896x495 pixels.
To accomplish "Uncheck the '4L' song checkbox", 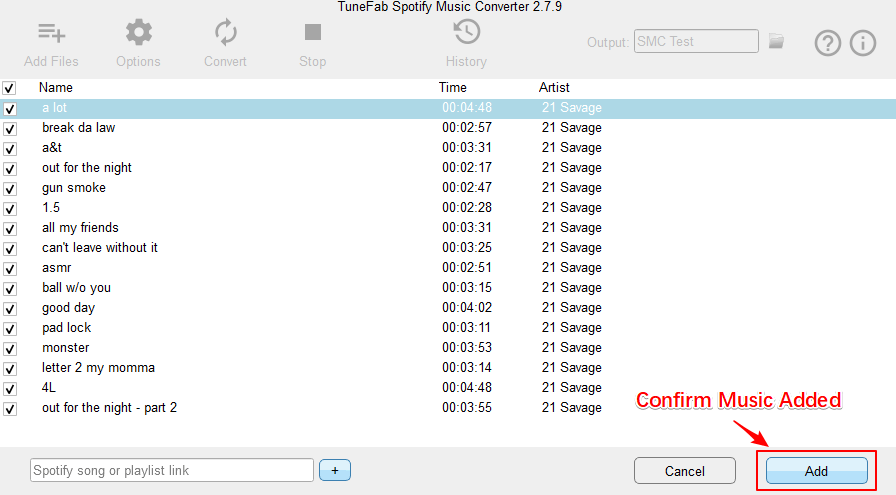I will (x=10, y=389).
